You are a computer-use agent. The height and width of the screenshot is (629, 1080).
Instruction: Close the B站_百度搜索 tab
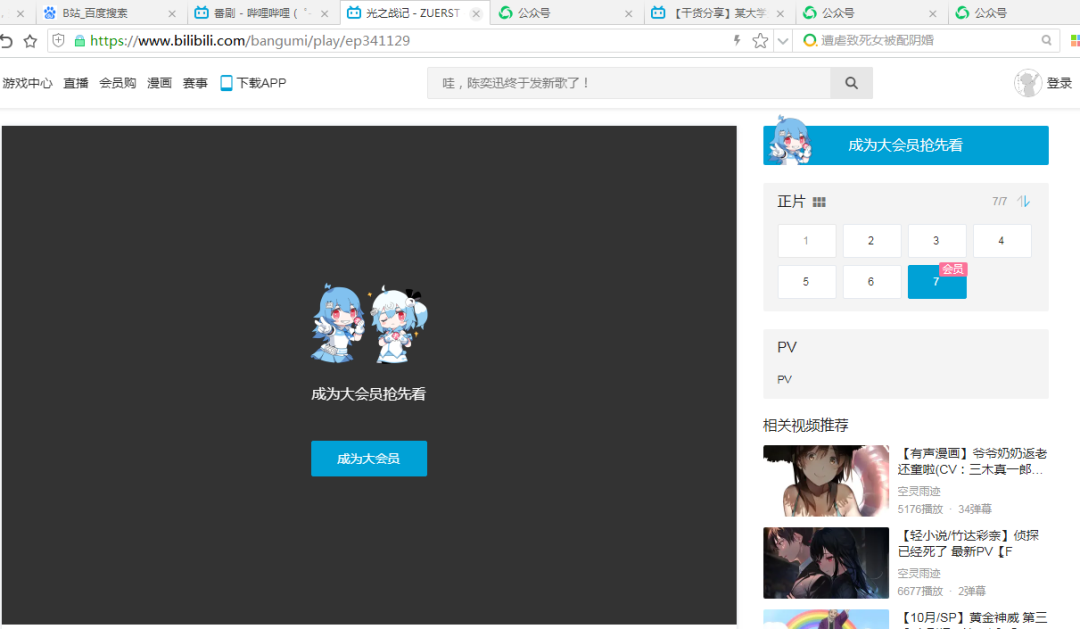(x=172, y=13)
